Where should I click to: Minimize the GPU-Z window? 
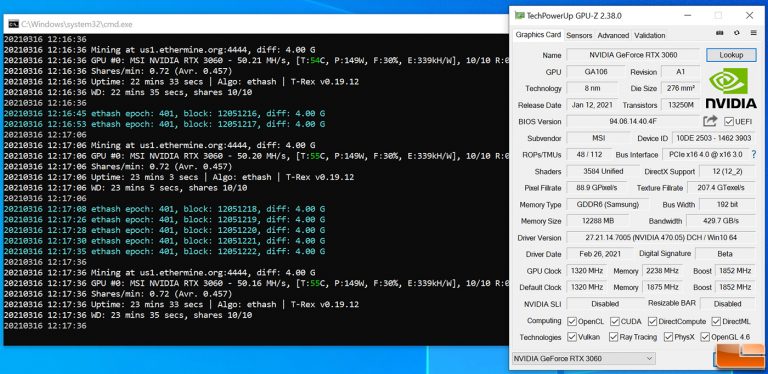[689, 16]
